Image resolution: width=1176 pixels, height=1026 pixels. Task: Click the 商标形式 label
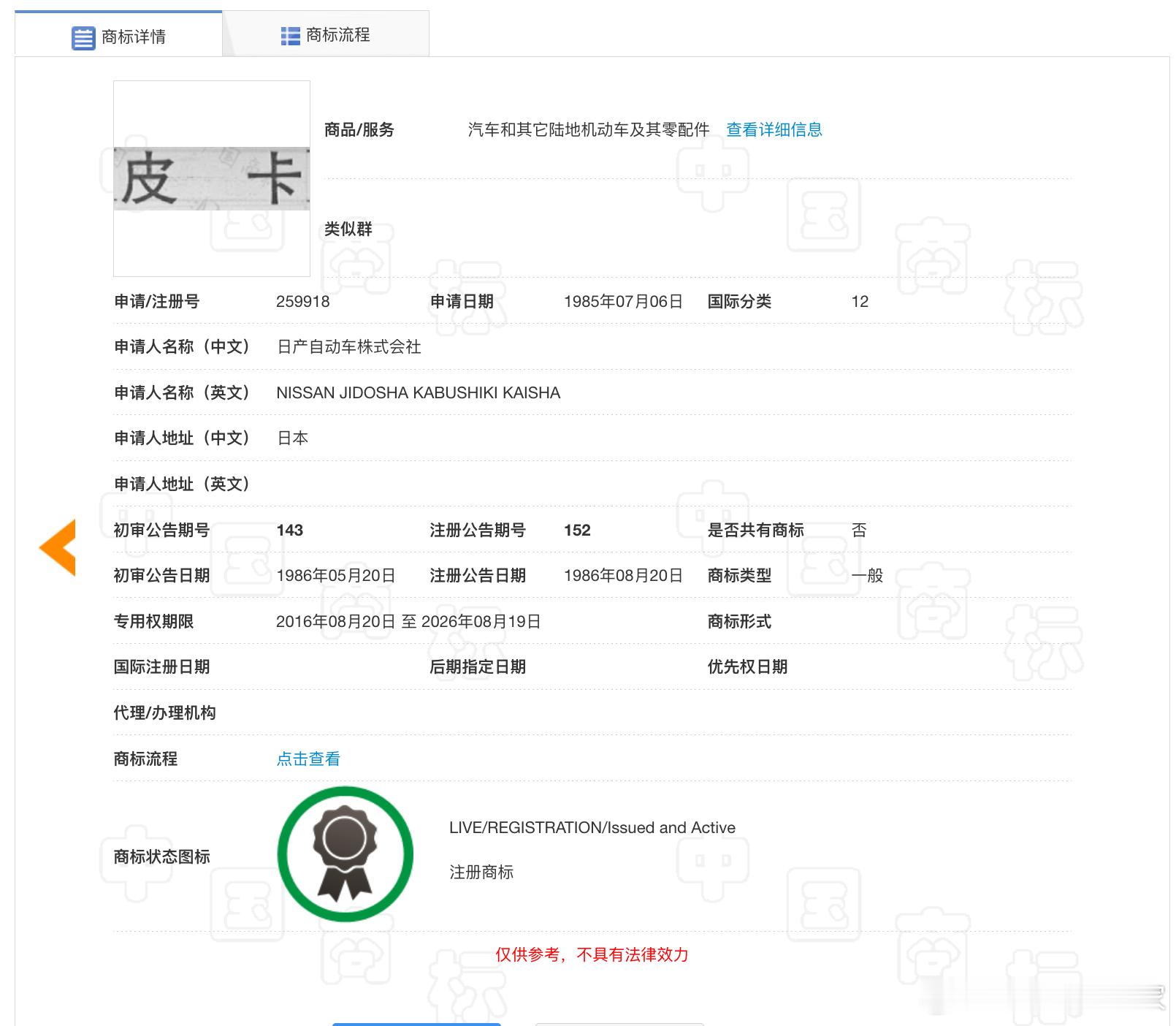(x=739, y=622)
